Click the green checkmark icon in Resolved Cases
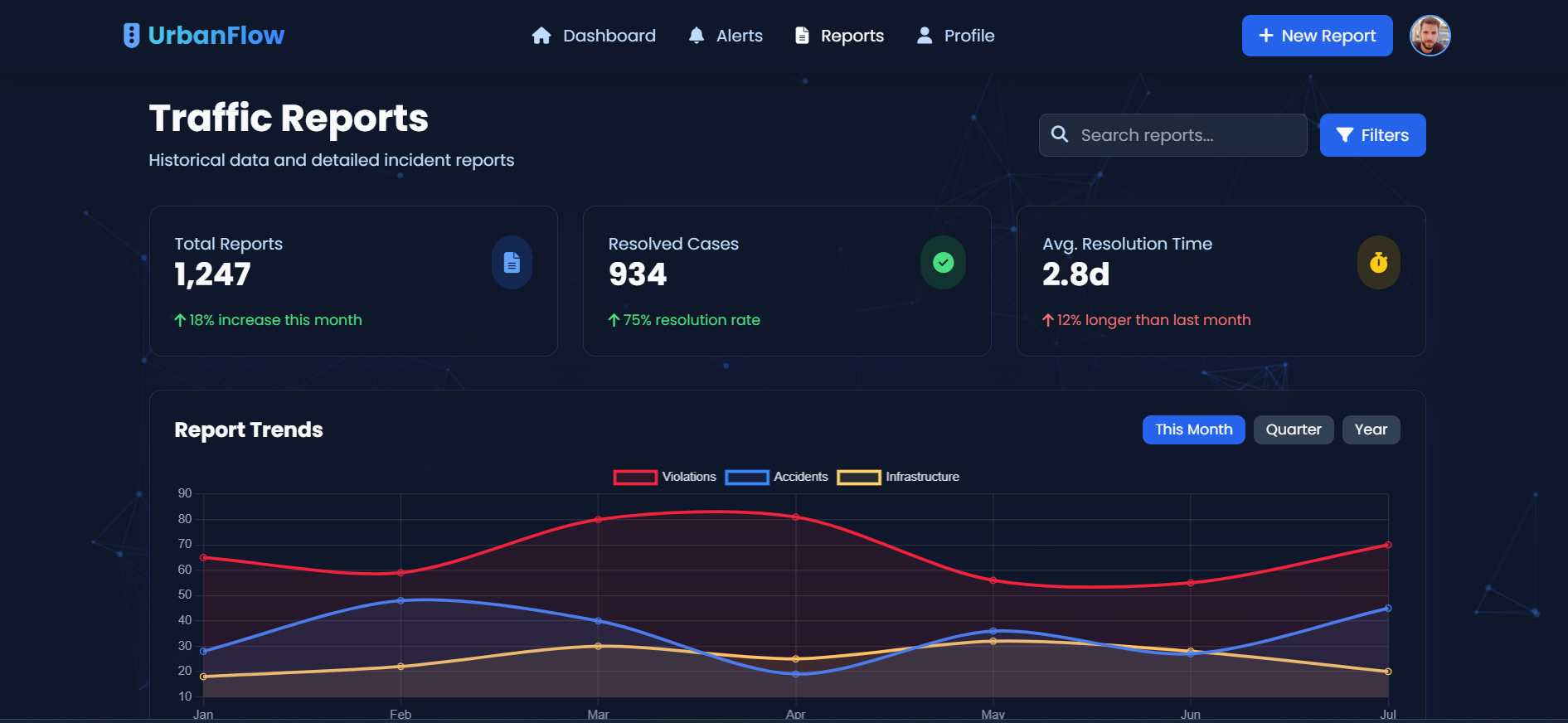 click(943, 263)
